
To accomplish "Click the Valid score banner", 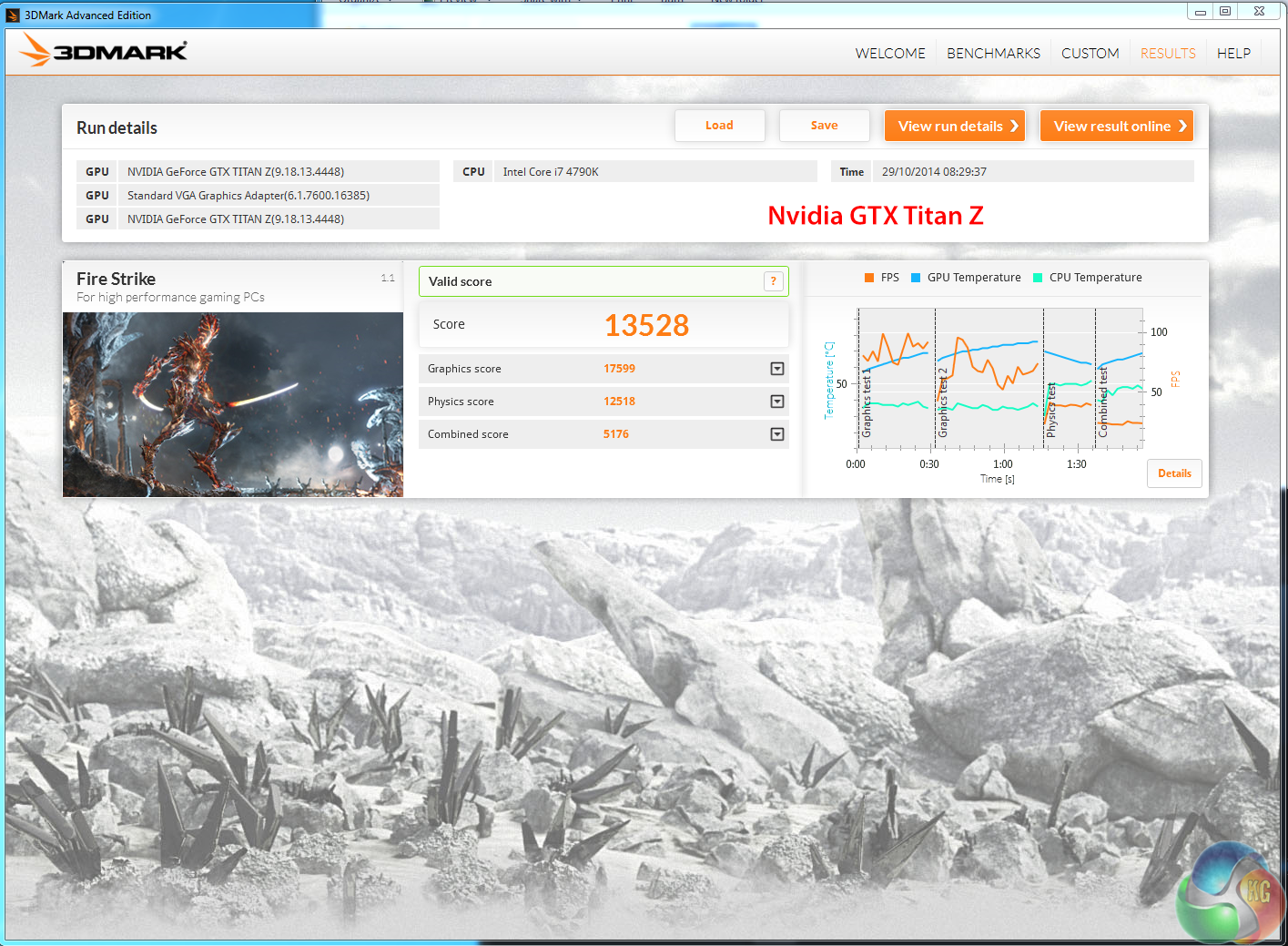I will 603,281.
